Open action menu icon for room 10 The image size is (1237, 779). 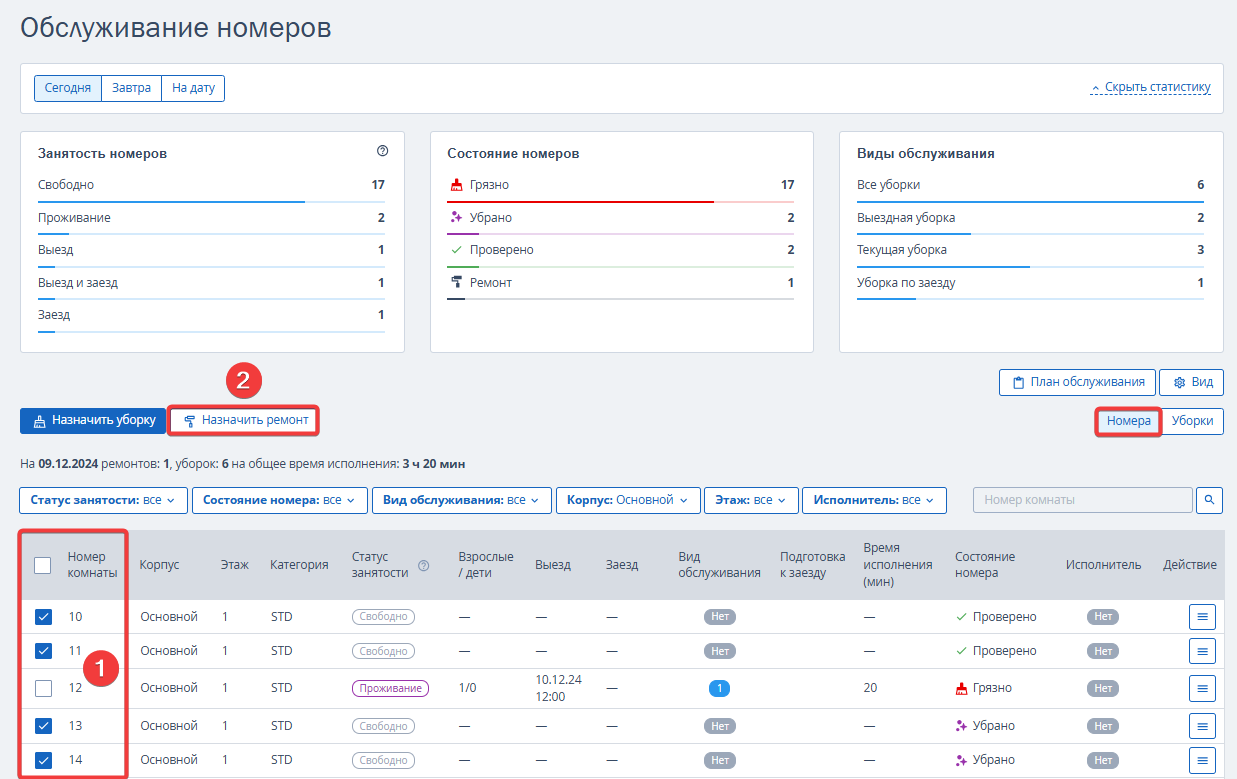coord(1202,617)
